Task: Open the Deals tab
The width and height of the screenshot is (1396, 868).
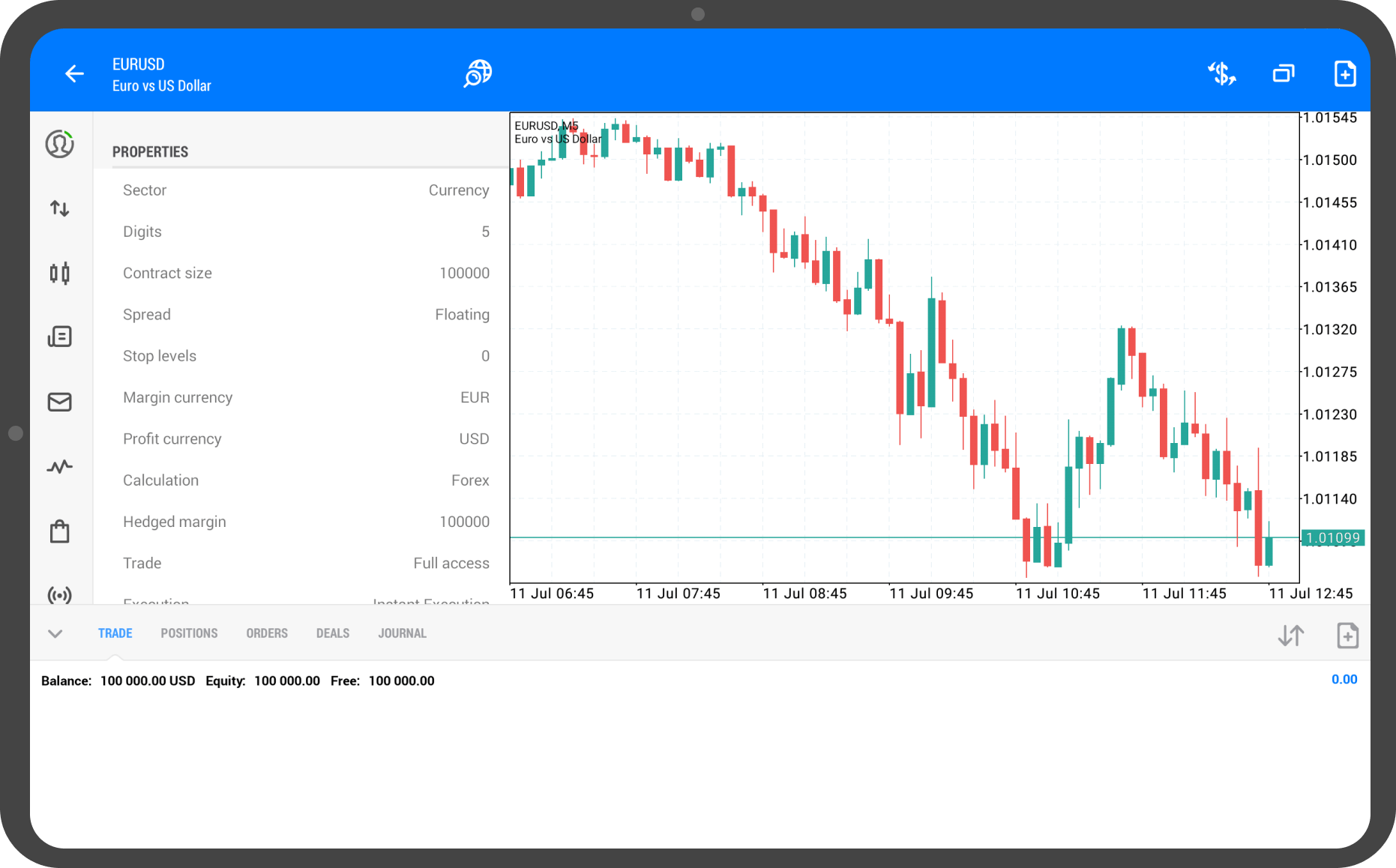Action: 333,633
